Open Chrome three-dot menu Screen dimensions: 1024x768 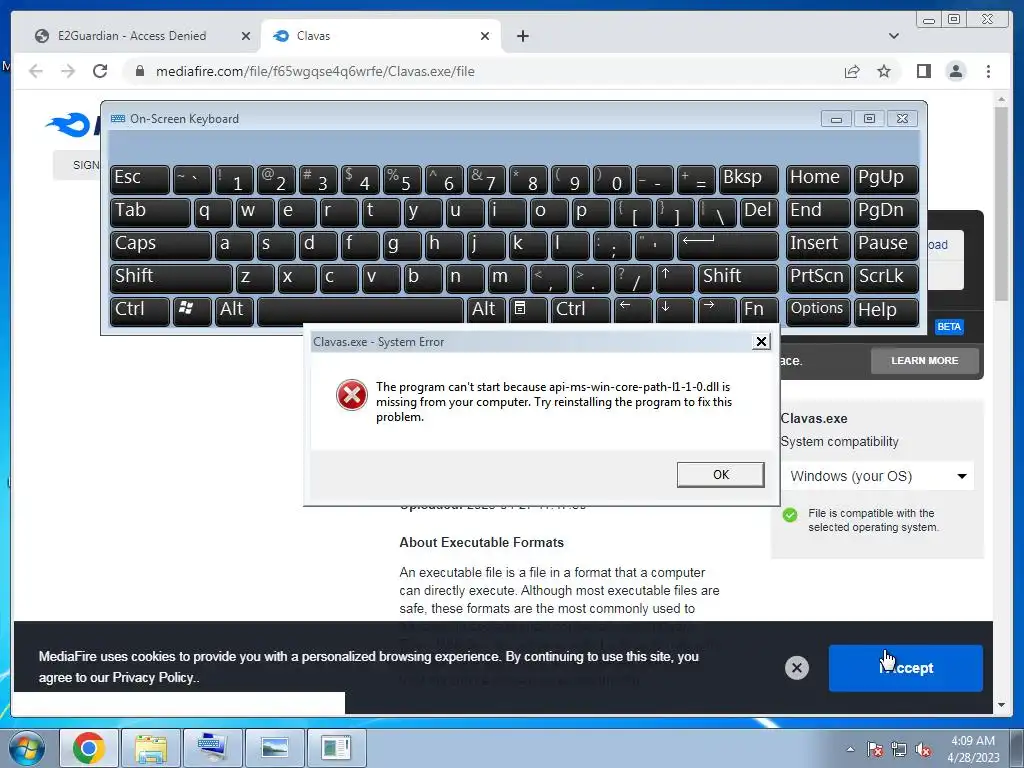click(988, 71)
